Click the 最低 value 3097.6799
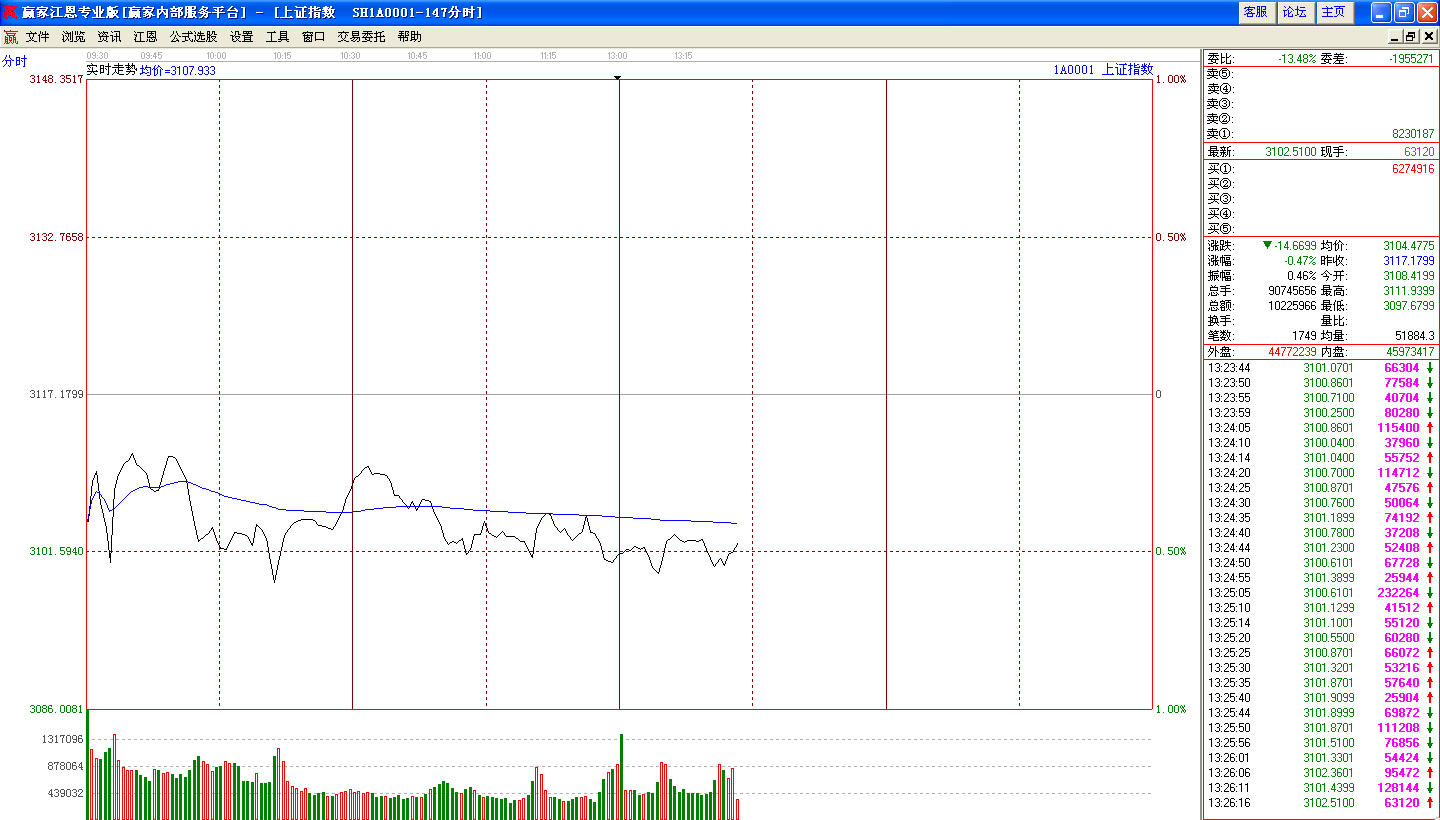1440x820 pixels. click(1409, 305)
